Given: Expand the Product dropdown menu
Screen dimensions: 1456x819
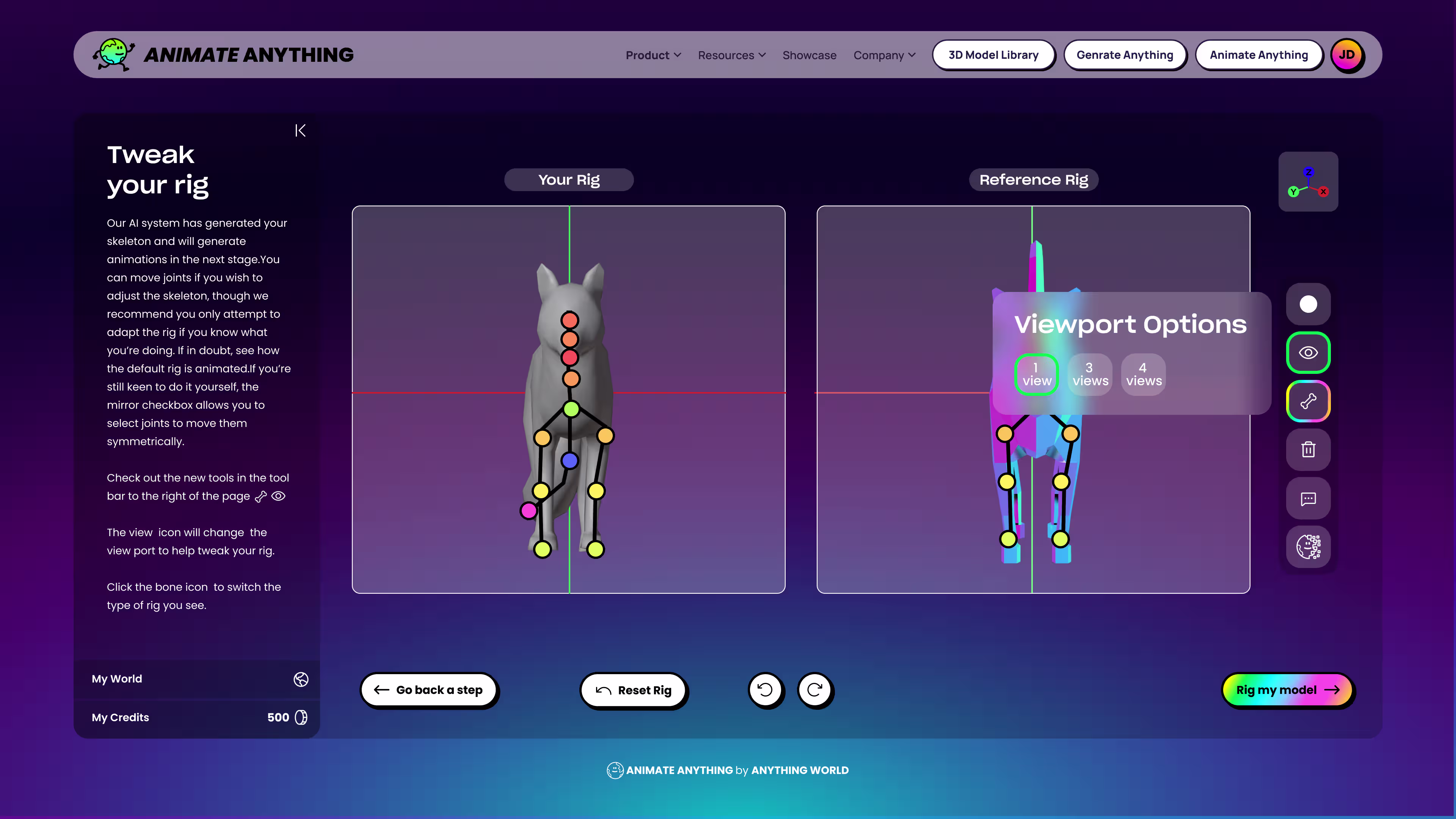Looking at the screenshot, I should point(653,55).
